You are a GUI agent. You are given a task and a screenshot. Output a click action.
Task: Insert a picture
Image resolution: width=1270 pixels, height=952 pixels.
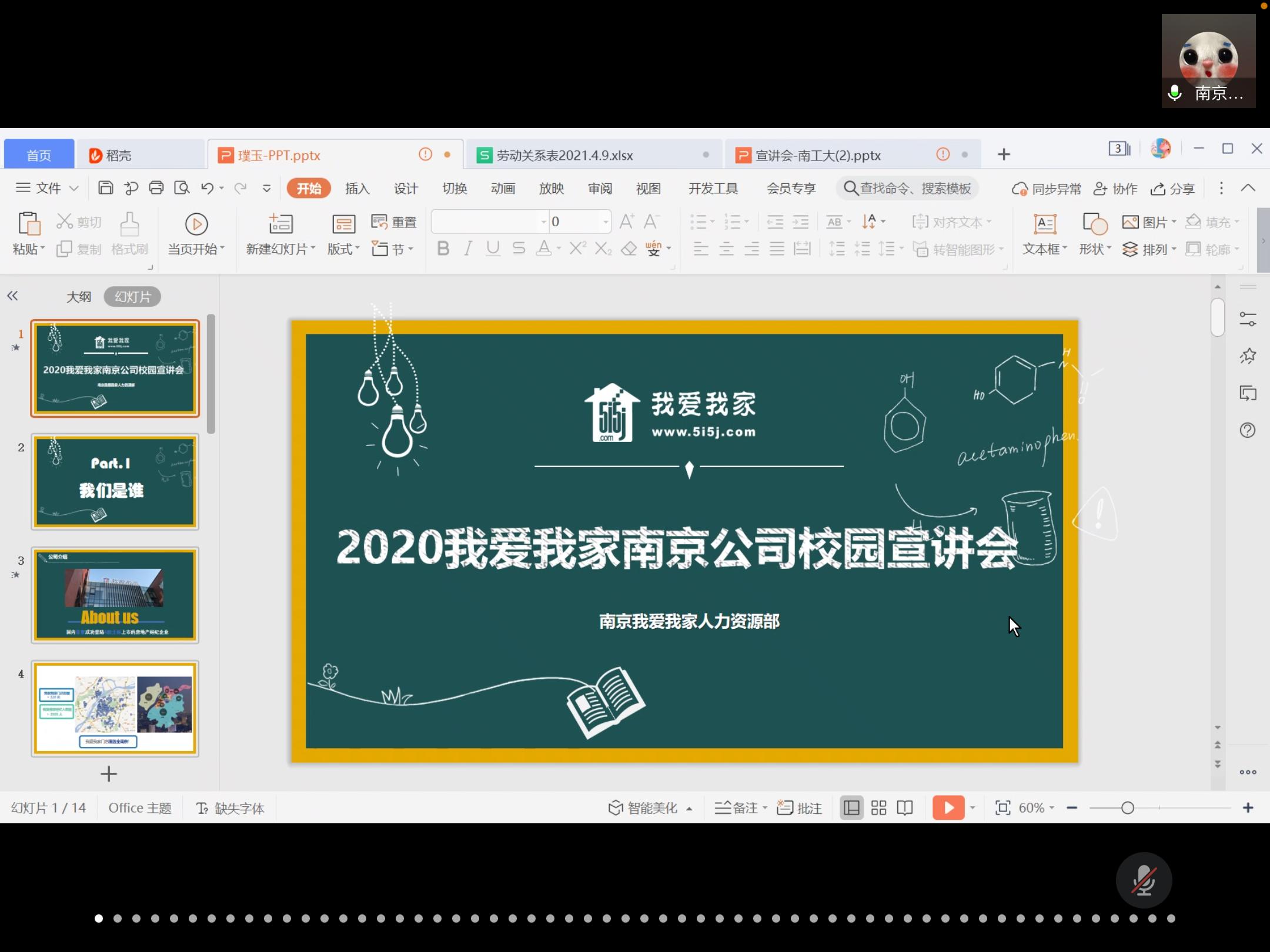click(1149, 222)
